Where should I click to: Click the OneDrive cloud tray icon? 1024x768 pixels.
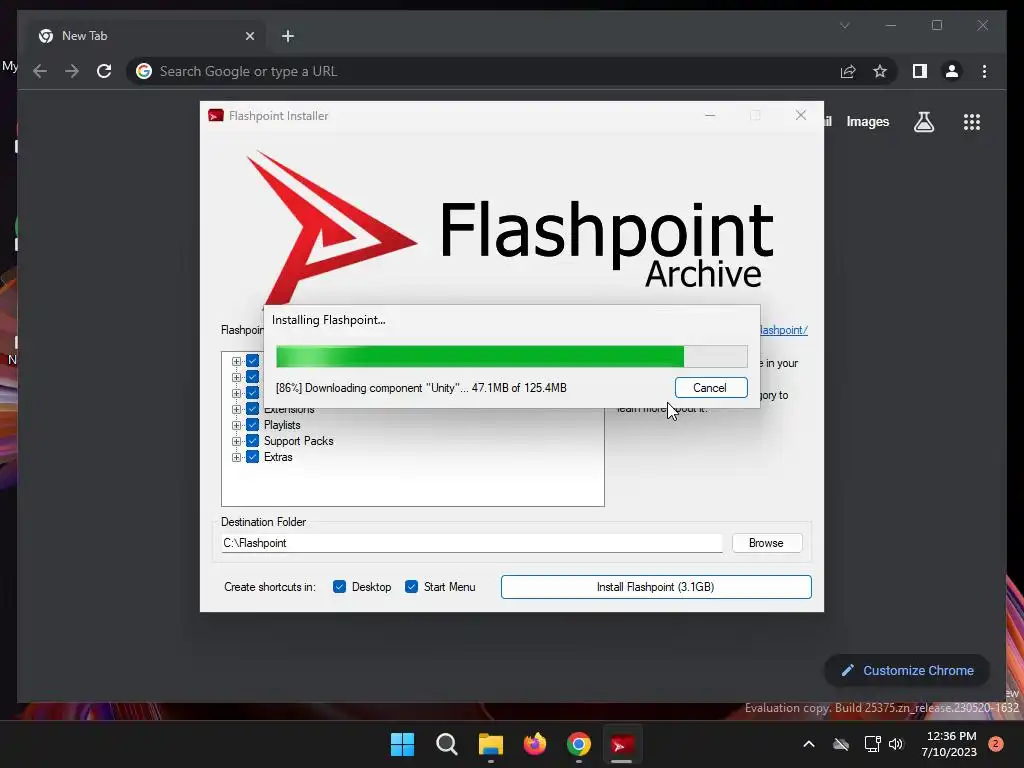(x=841, y=744)
